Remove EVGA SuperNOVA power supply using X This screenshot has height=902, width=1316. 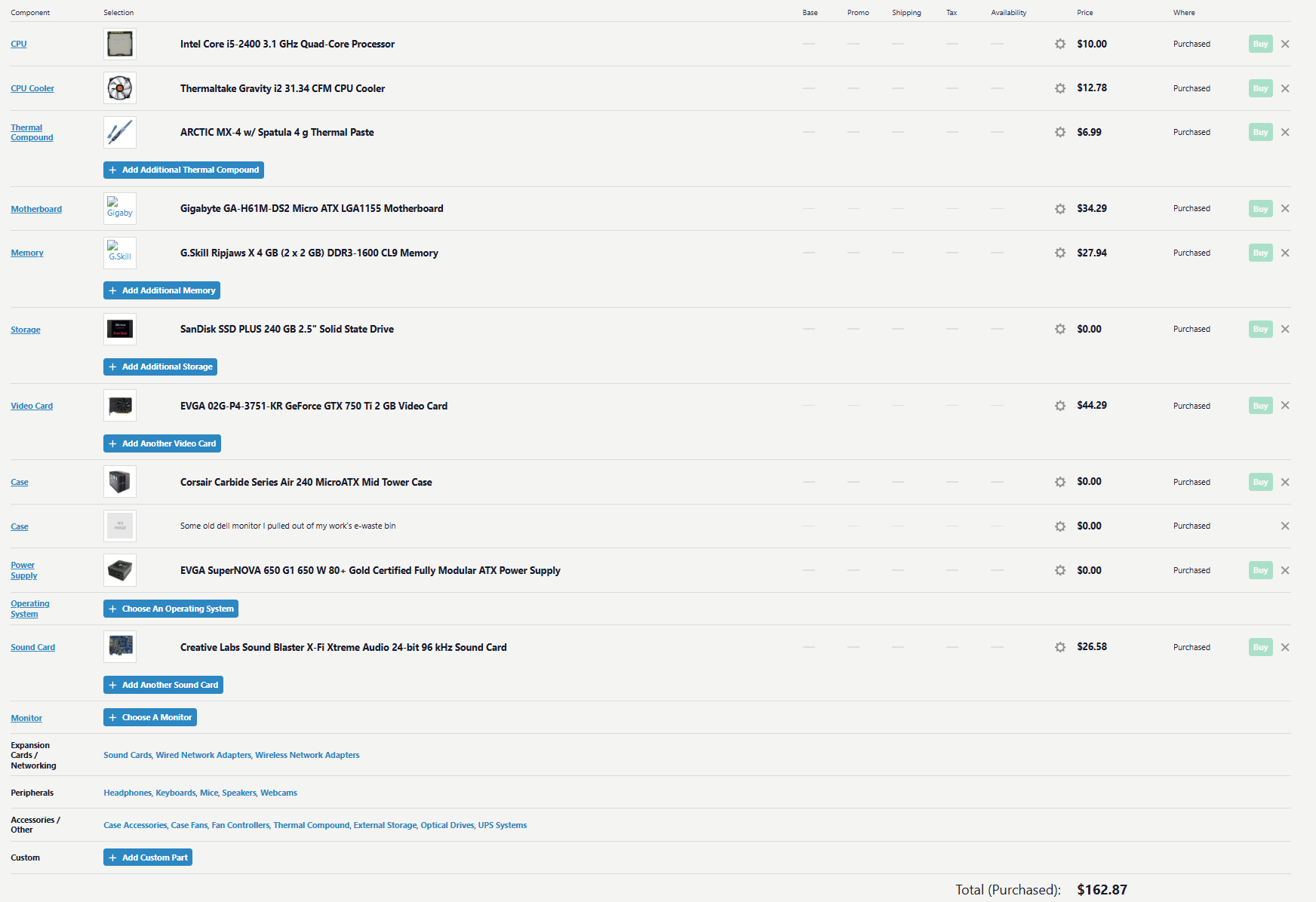(x=1285, y=570)
